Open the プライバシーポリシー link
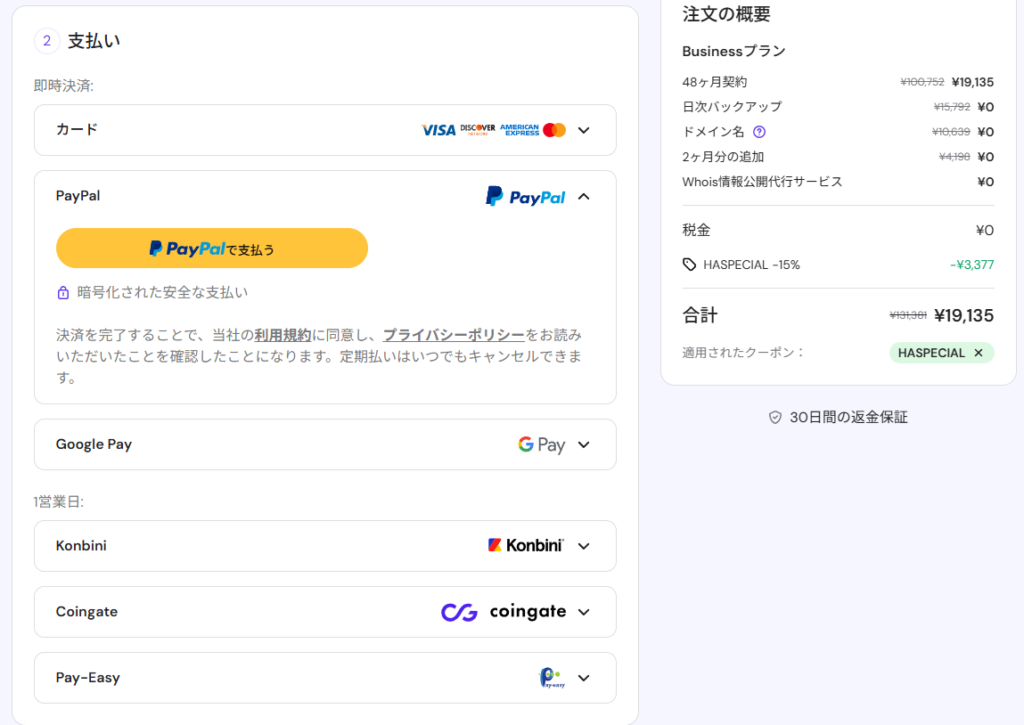Viewport: 1024px width, 725px height. (x=453, y=335)
